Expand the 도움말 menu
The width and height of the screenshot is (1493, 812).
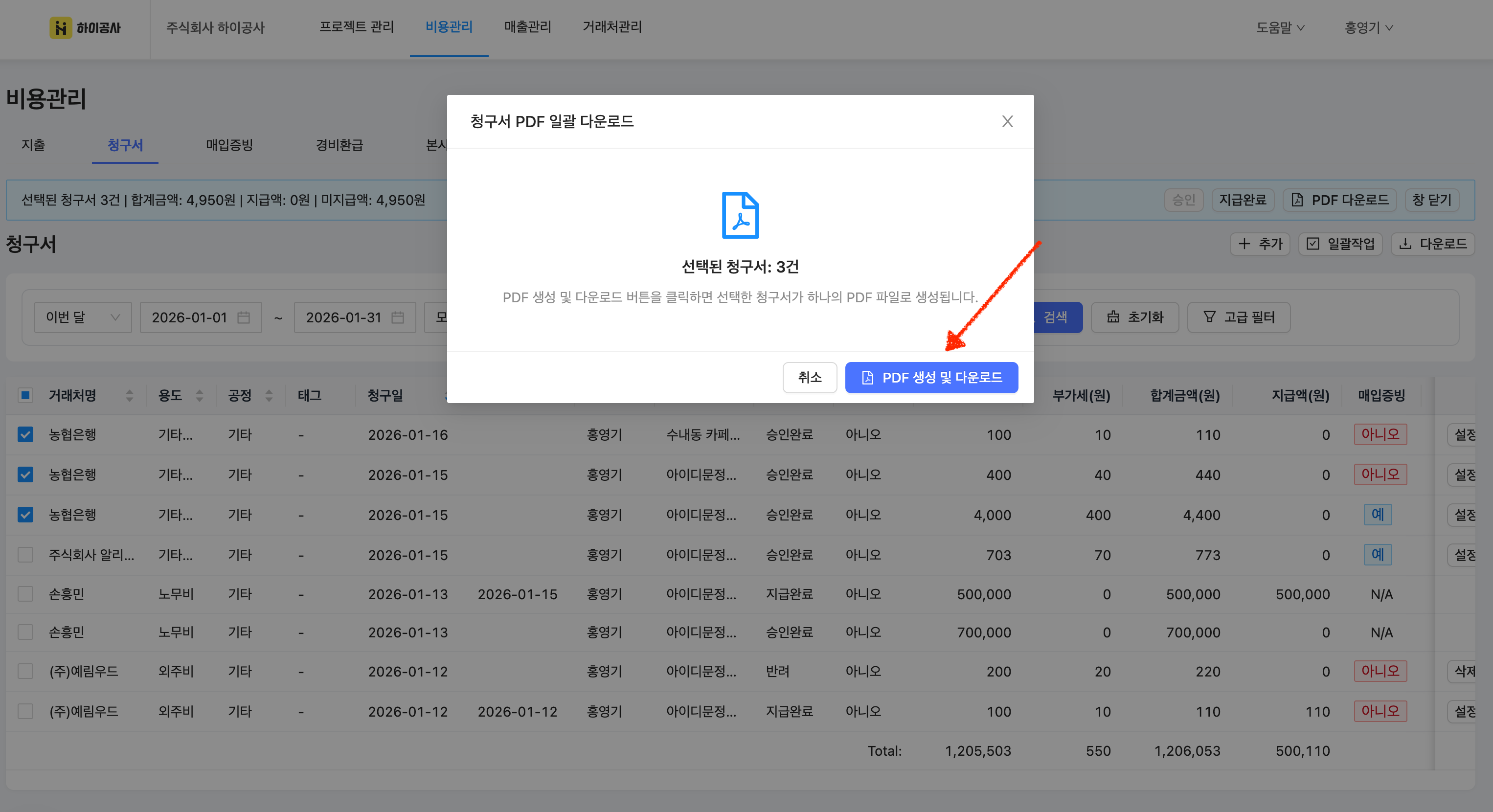(x=1280, y=27)
